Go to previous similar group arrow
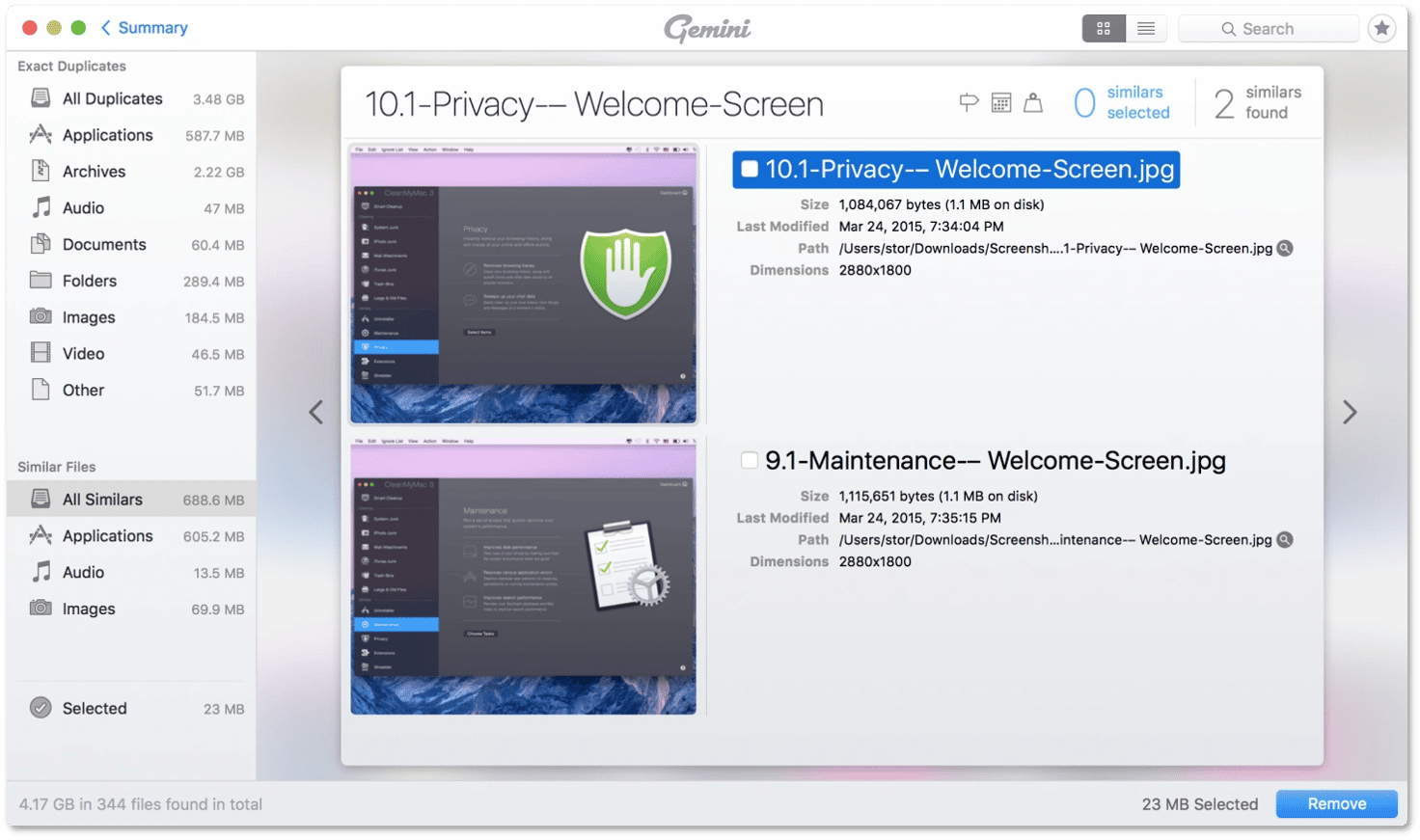The image size is (1420, 840). [x=315, y=413]
